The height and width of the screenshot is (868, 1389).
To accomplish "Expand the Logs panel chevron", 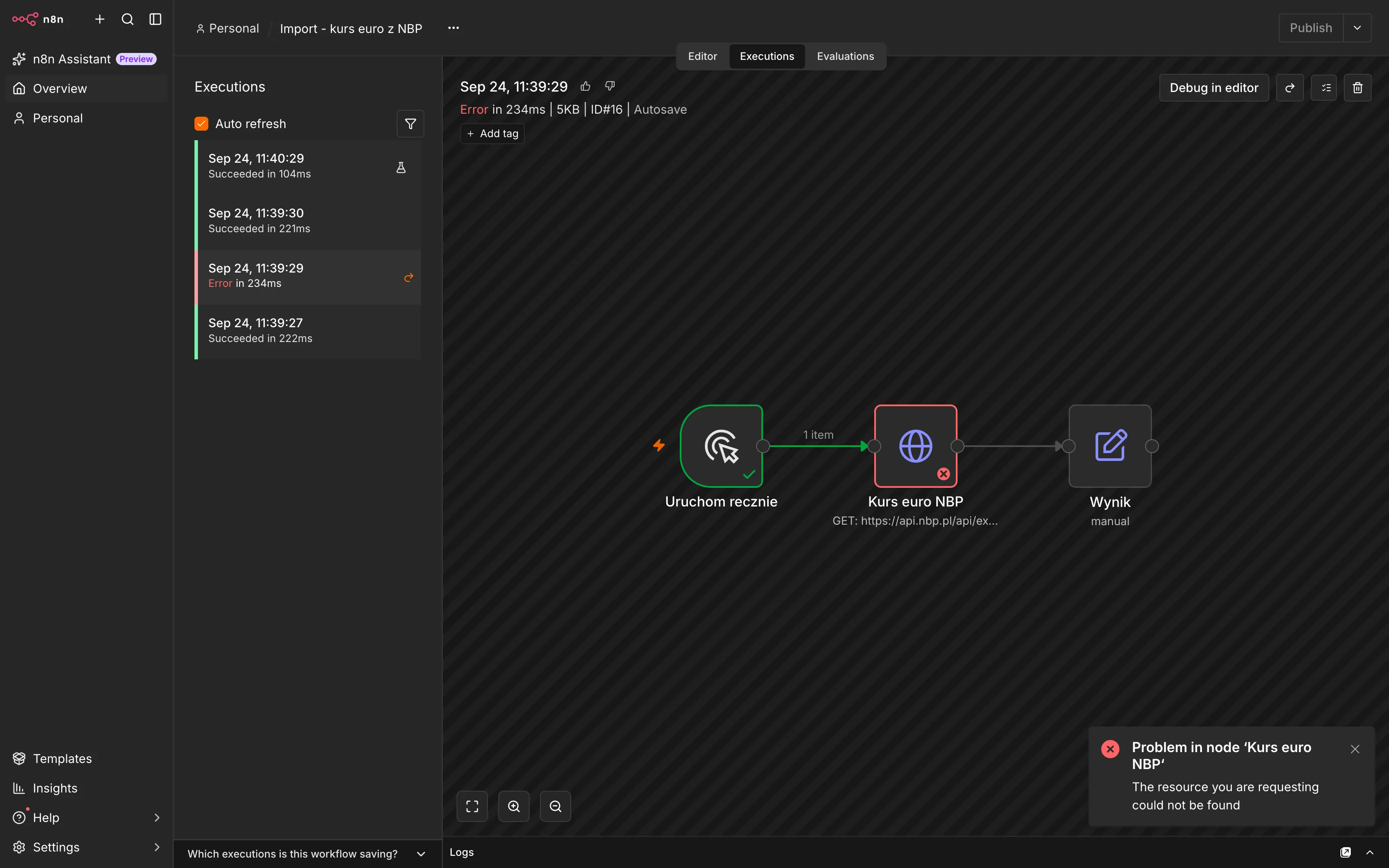I will point(1369,852).
